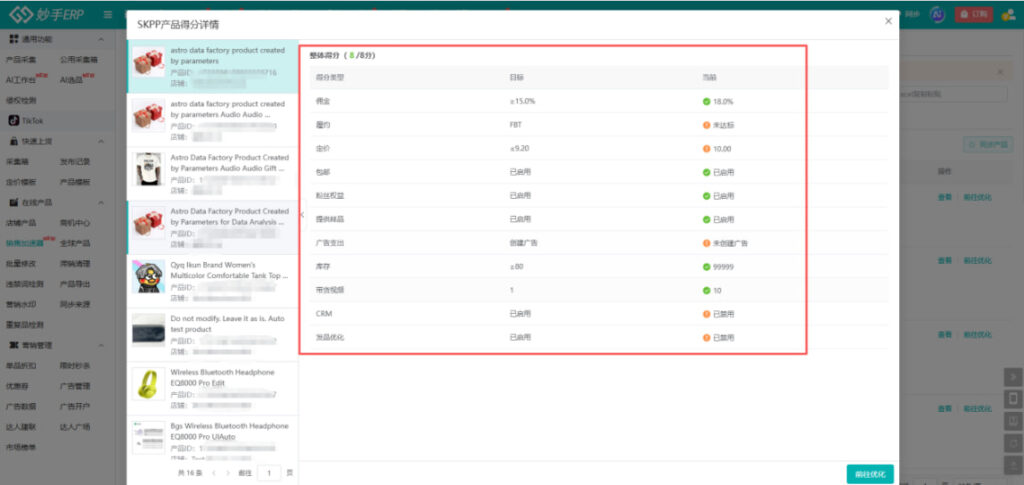The image size is (1024, 485).
Task: Collapse the 营销管理 sidebar section
Action: (x=101, y=345)
